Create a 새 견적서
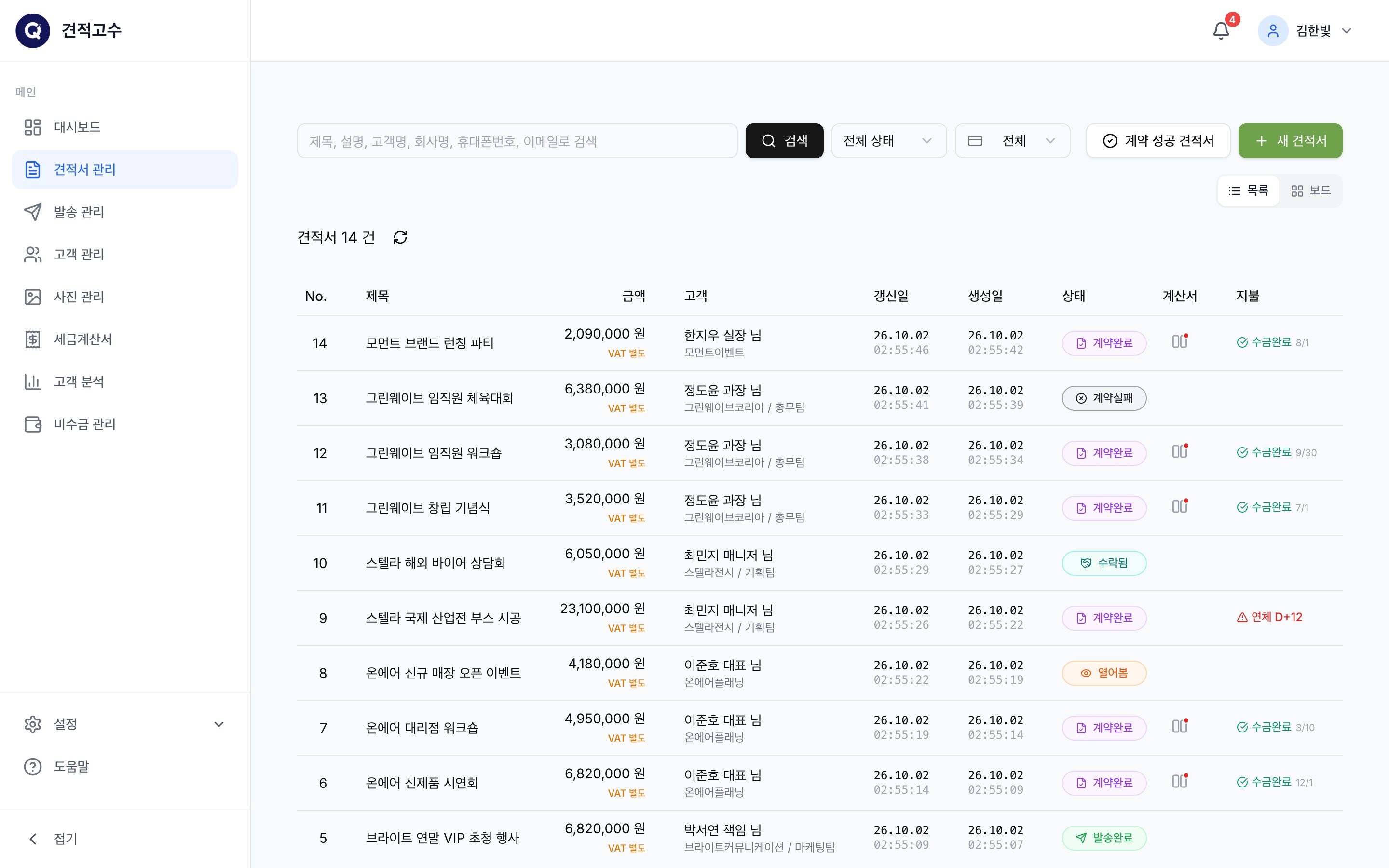This screenshot has width=1389, height=868. (x=1290, y=141)
